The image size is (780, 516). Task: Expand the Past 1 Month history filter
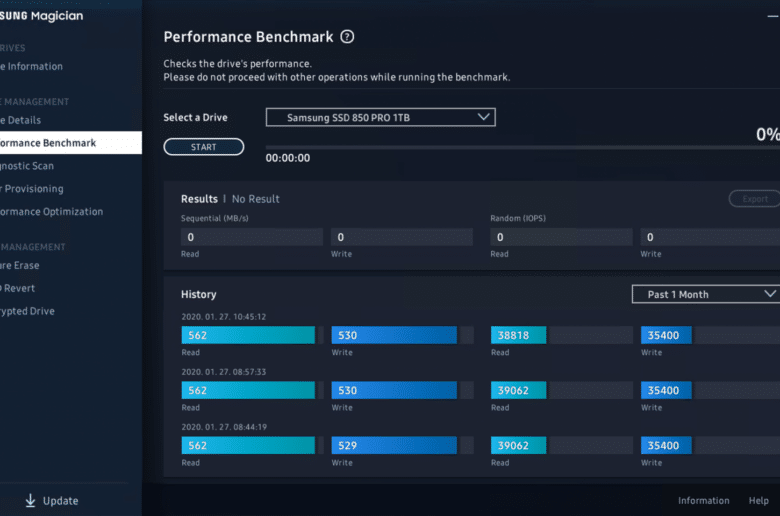(706, 294)
